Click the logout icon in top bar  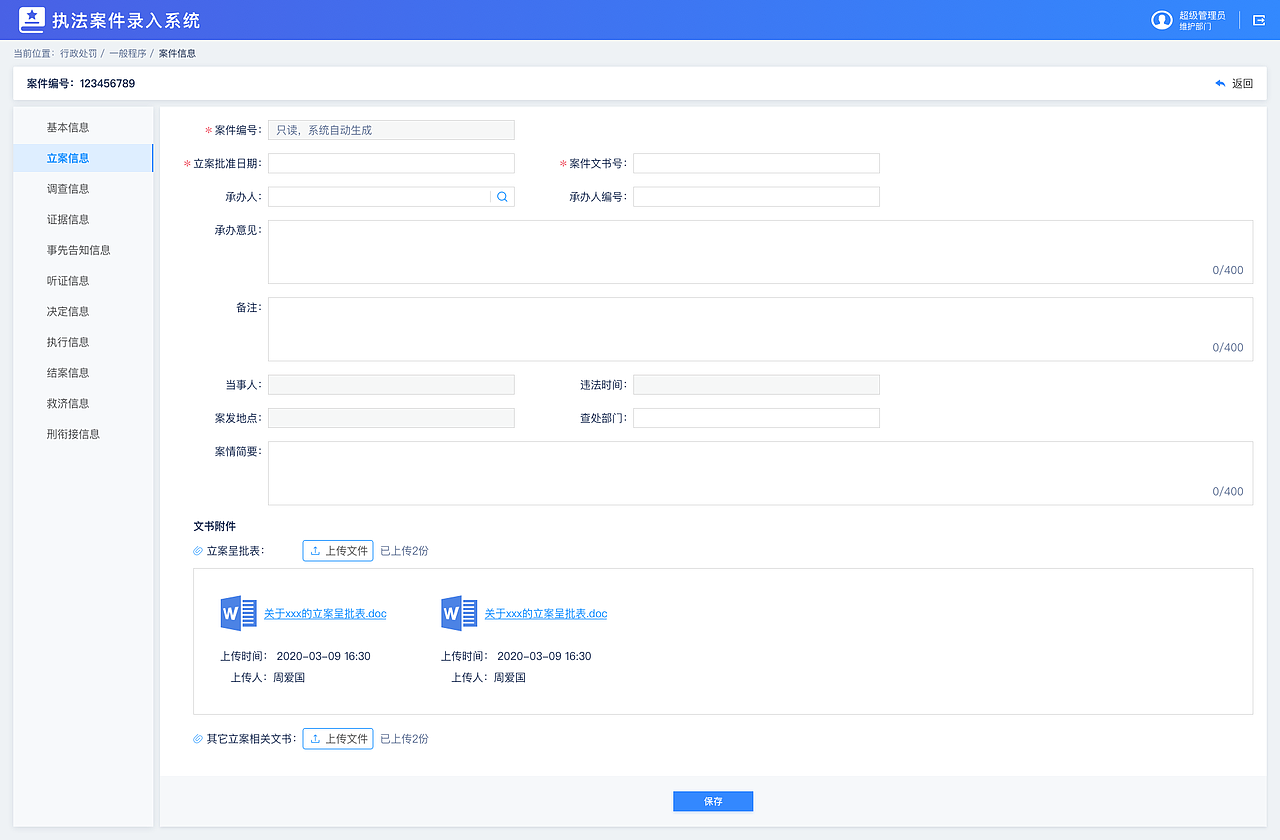pyautogui.click(x=1259, y=20)
